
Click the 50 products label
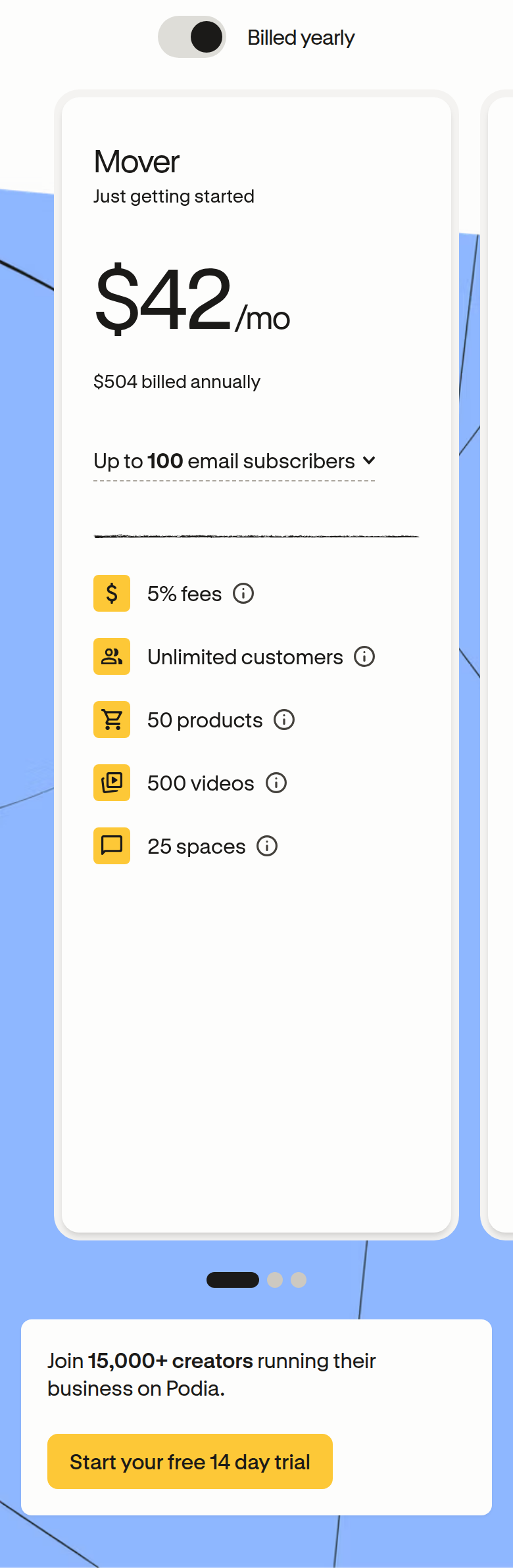(205, 720)
